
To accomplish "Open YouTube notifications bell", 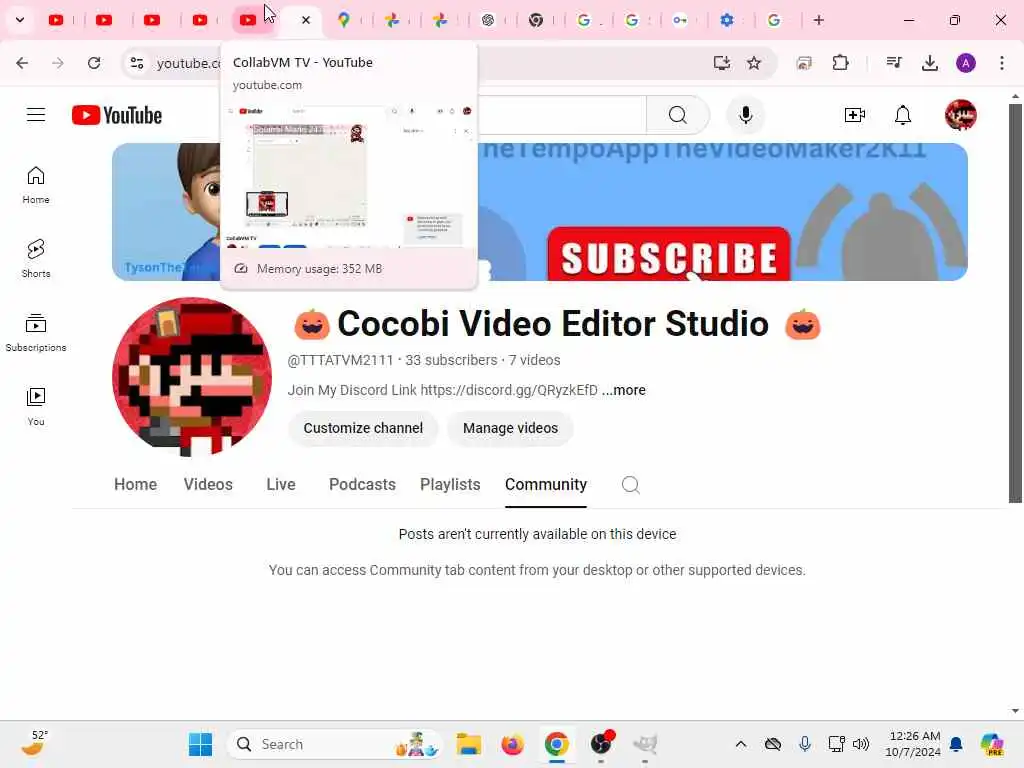I will coord(903,115).
